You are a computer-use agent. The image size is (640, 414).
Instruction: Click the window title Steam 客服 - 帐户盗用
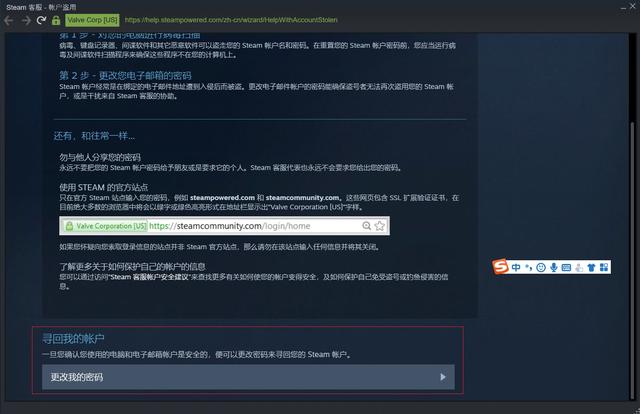click(41, 7)
